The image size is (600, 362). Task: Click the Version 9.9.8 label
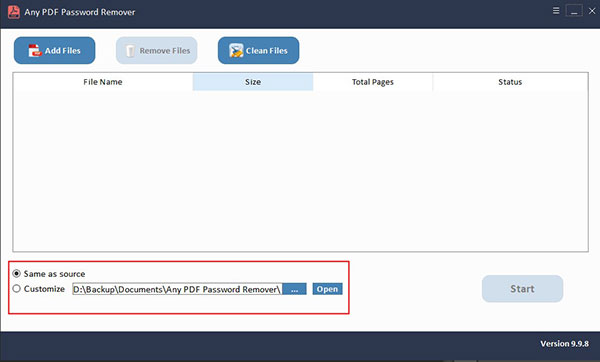[x=564, y=344]
